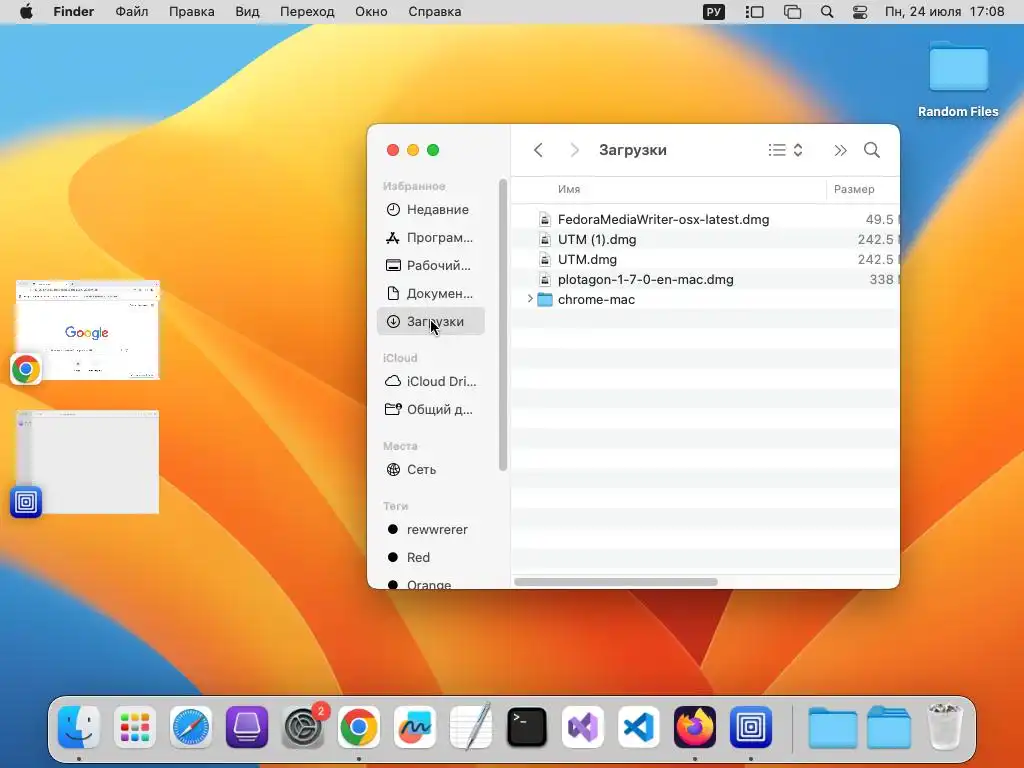The height and width of the screenshot is (768, 1024).
Task: Select Загрузки in the sidebar
Action: pos(430,321)
